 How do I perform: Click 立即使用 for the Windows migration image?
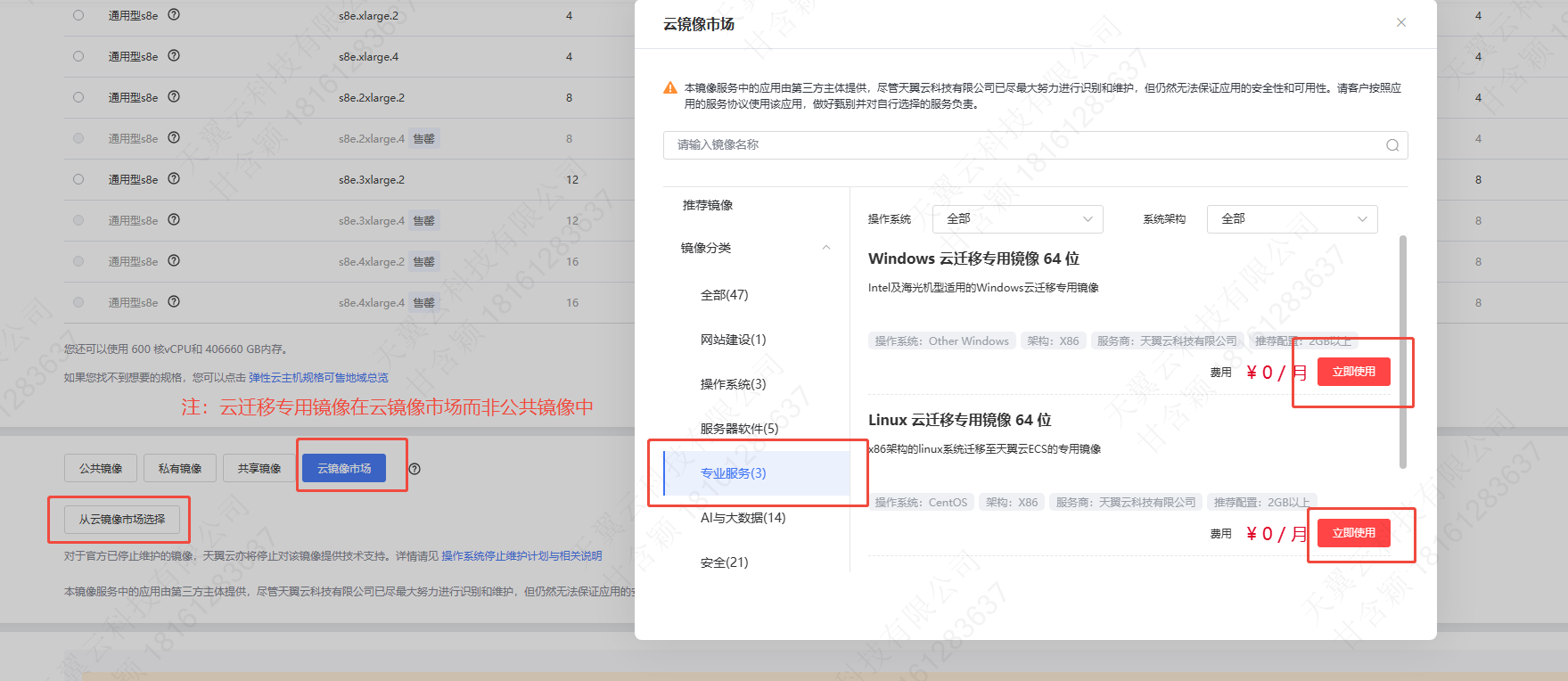(1354, 372)
